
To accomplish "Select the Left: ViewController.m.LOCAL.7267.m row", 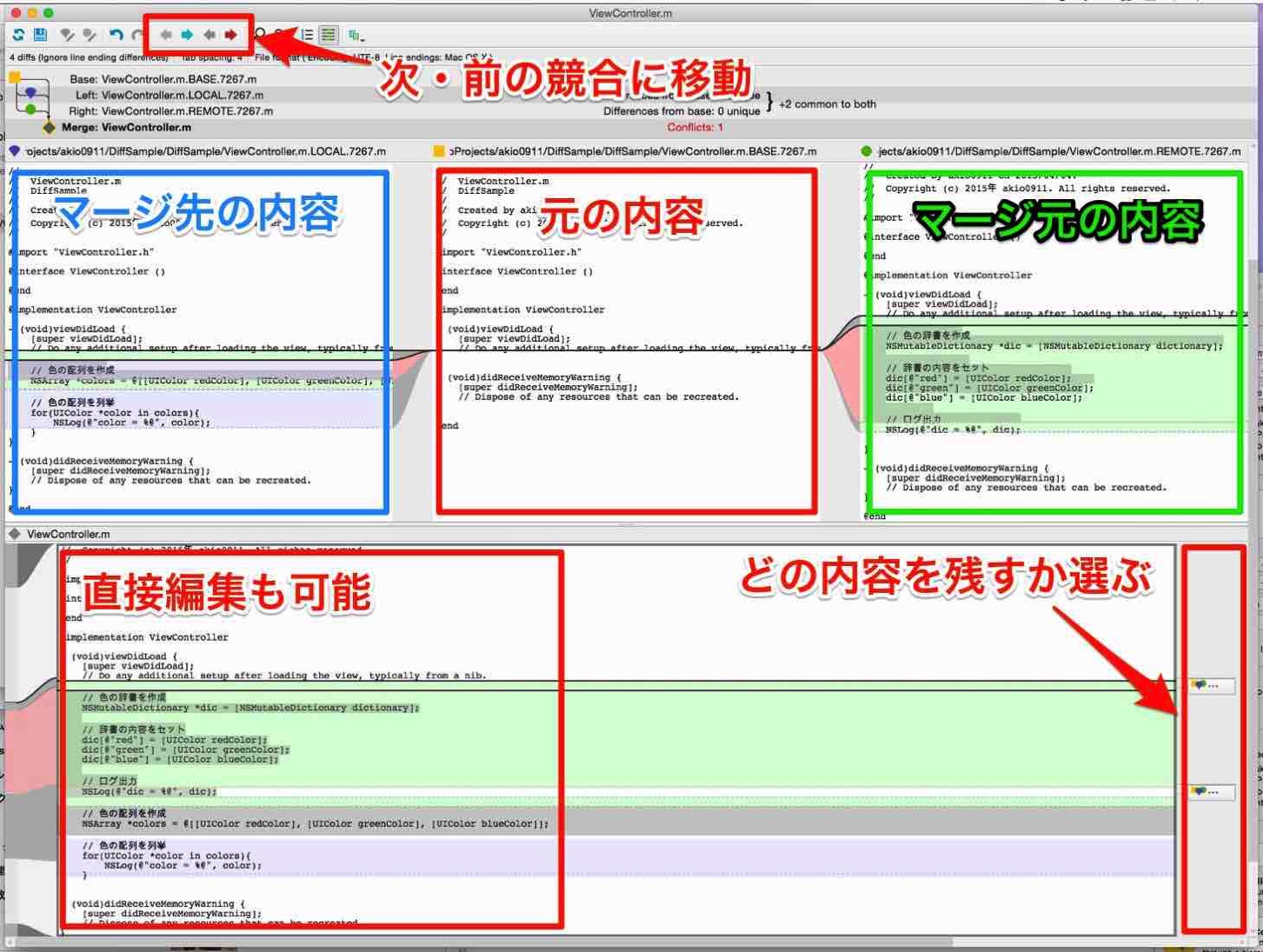I will 170,95.
